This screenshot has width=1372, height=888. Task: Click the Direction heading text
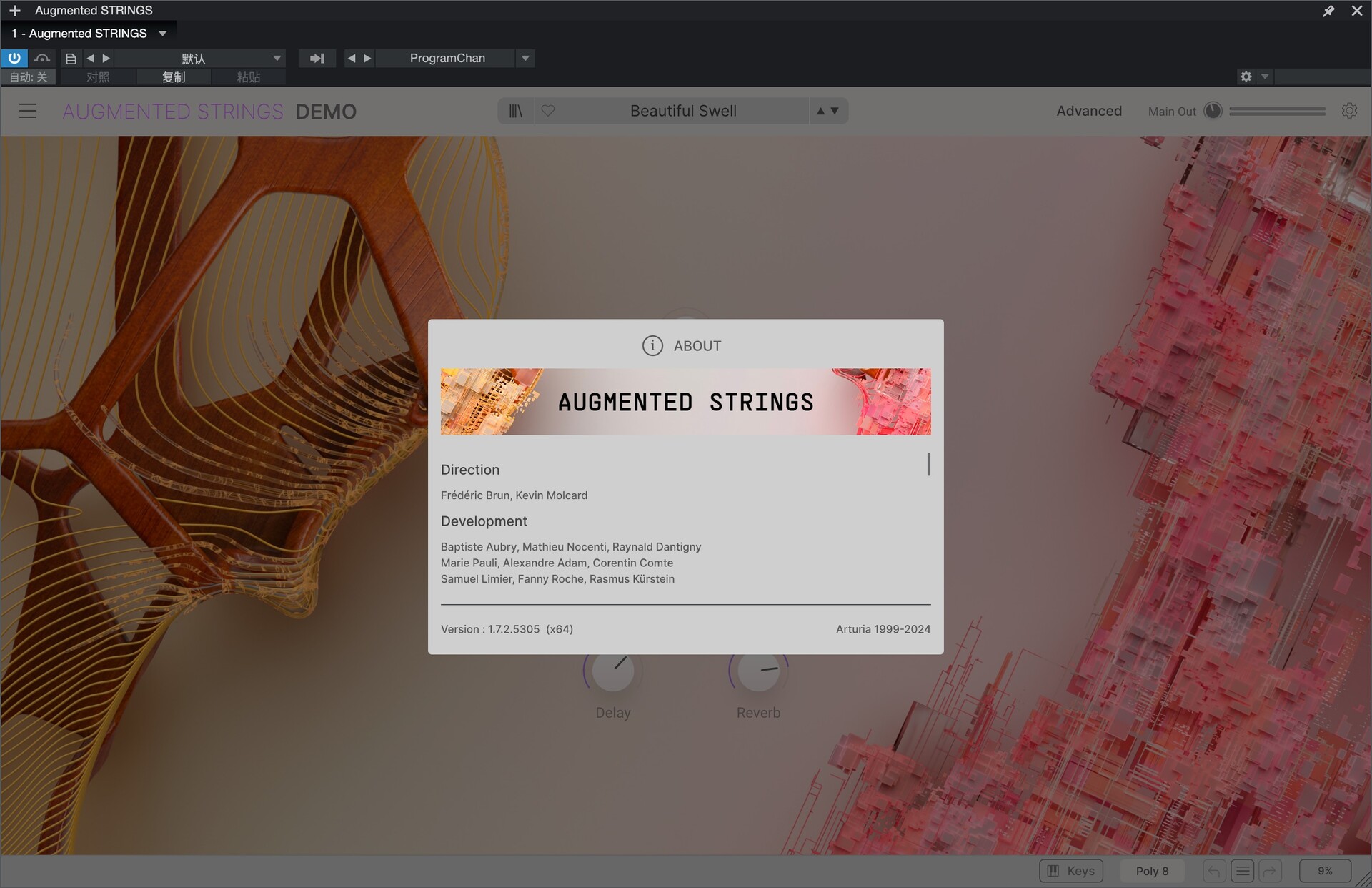(x=470, y=470)
